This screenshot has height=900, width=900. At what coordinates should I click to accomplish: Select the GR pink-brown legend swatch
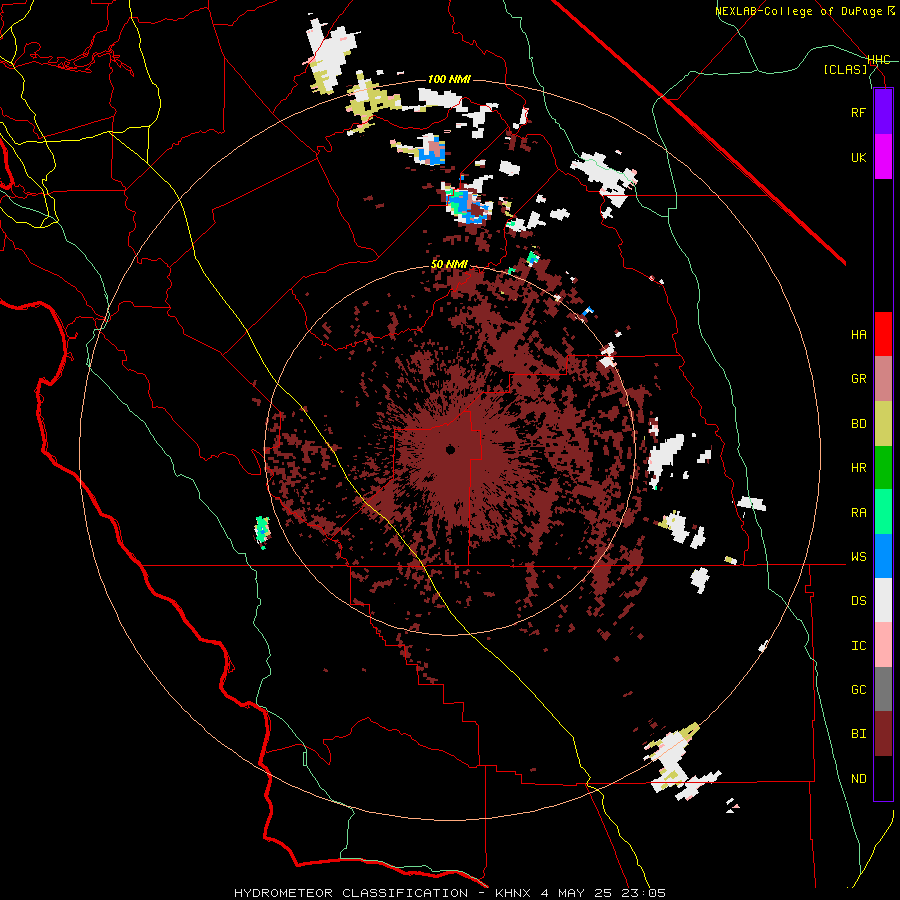[883, 379]
